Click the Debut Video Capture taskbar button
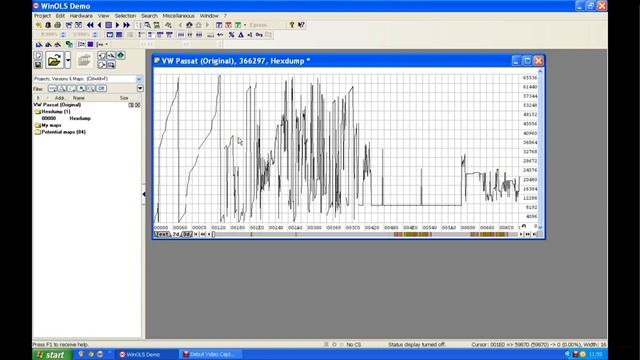The height and width of the screenshot is (360, 640). pos(210,354)
